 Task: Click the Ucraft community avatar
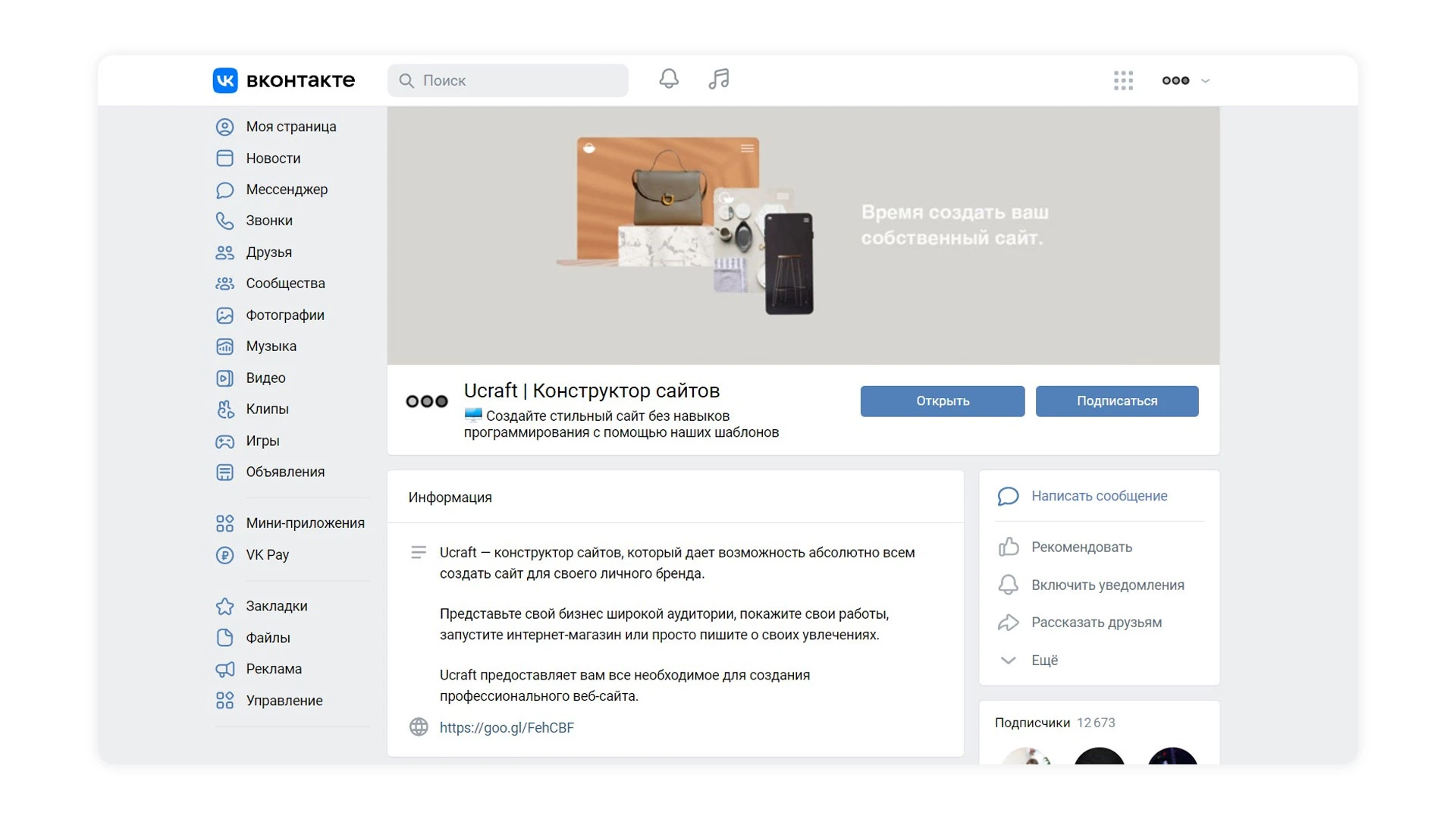427,402
